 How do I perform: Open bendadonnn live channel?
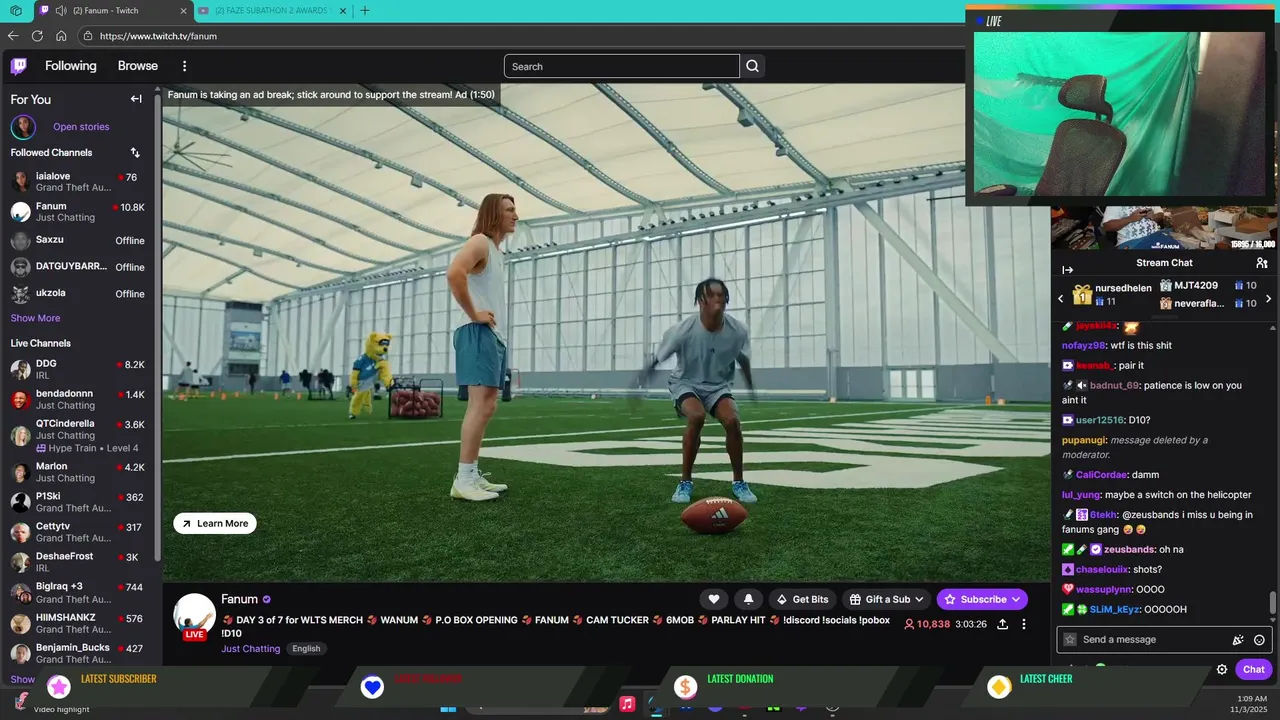[78, 399]
